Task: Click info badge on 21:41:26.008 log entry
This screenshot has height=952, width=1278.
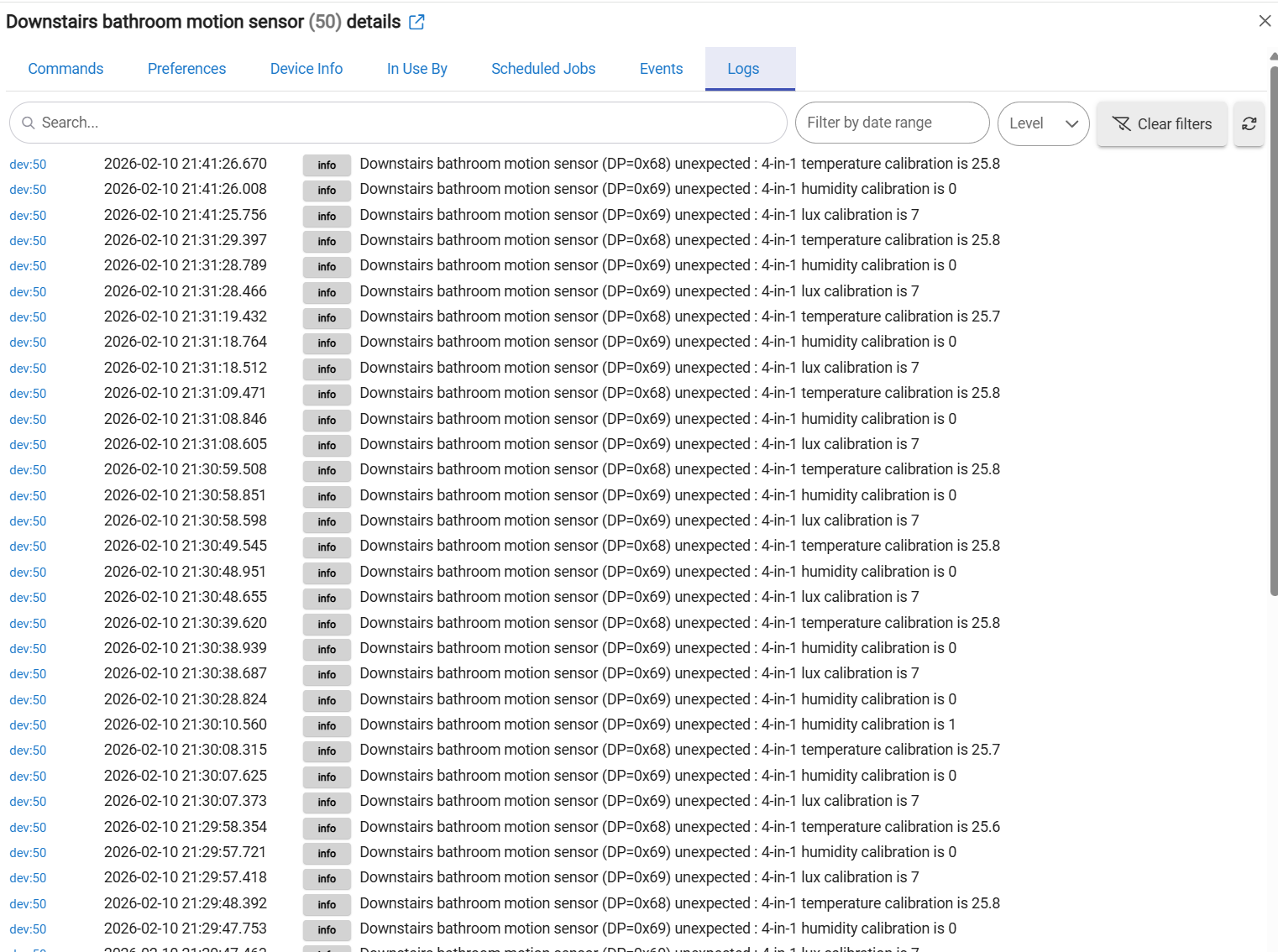Action: [x=327, y=191]
